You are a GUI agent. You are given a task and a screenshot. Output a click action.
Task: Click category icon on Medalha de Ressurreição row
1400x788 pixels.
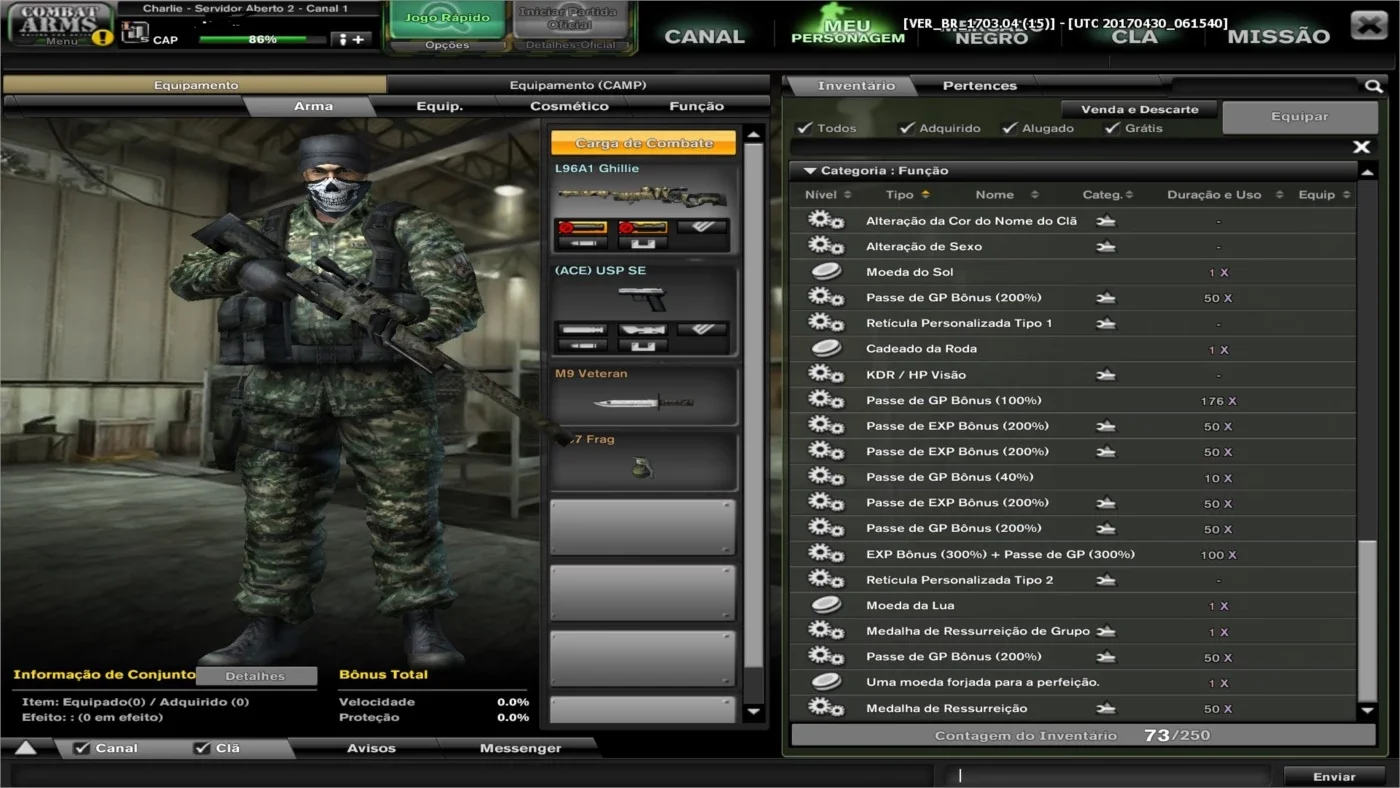coord(1106,708)
